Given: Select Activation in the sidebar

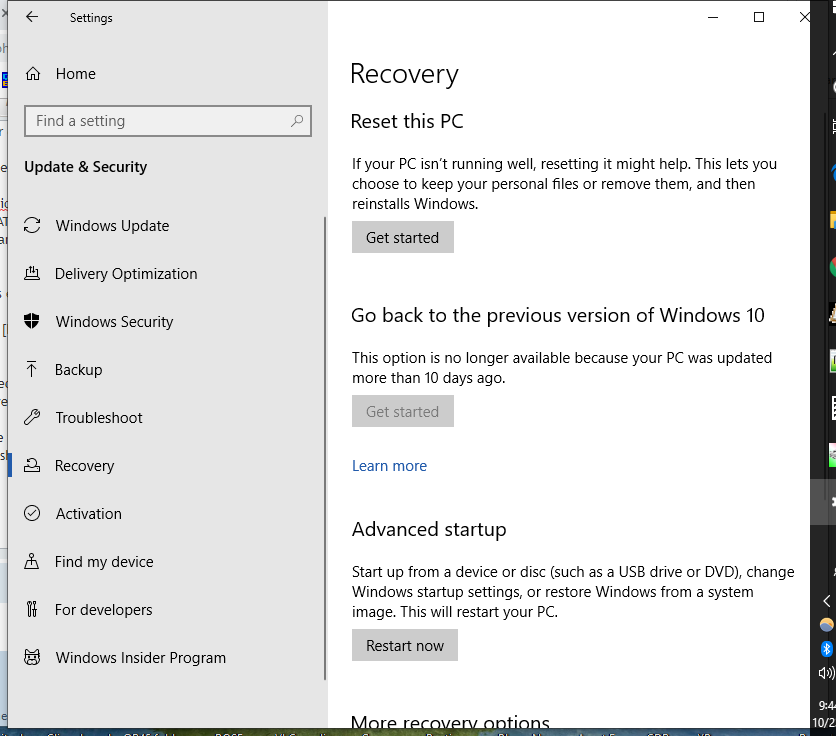Looking at the screenshot, I should 89,514.
